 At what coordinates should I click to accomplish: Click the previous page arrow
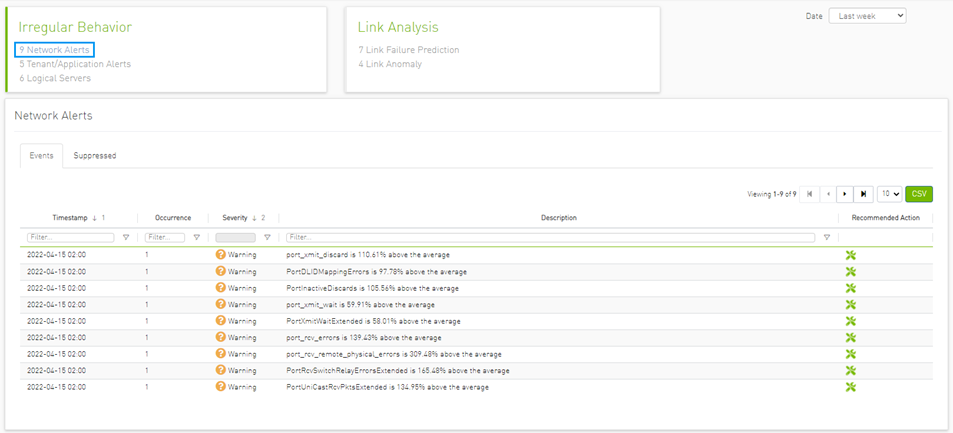[828, 194]
